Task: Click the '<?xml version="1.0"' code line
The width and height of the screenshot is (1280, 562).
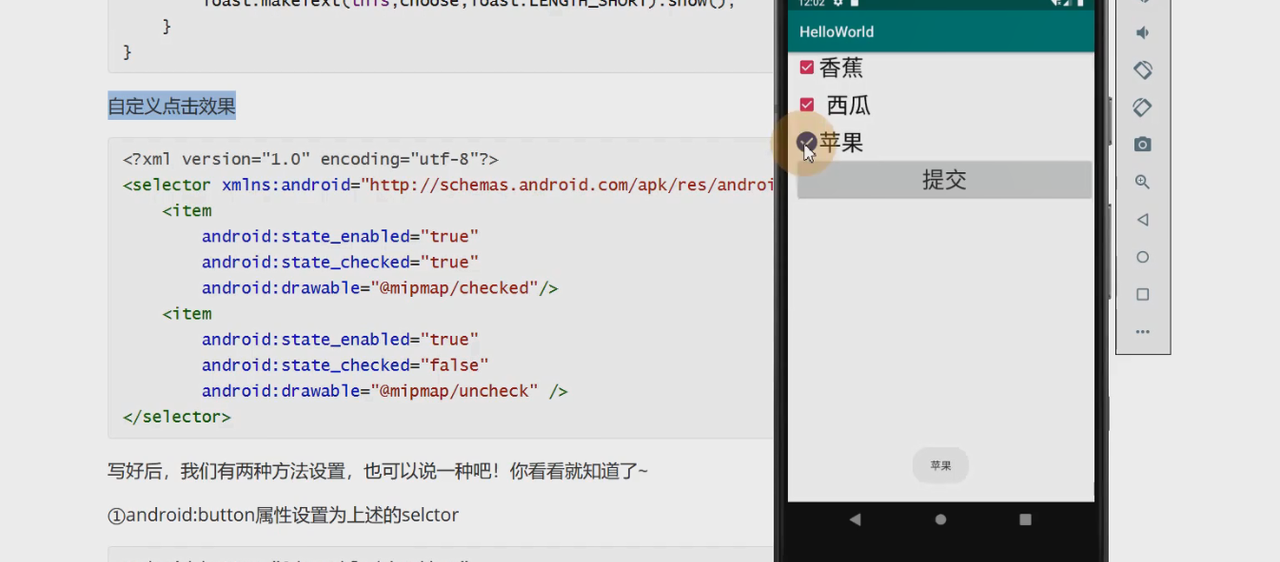Action: pyautogui.click(x=310, y=159)
